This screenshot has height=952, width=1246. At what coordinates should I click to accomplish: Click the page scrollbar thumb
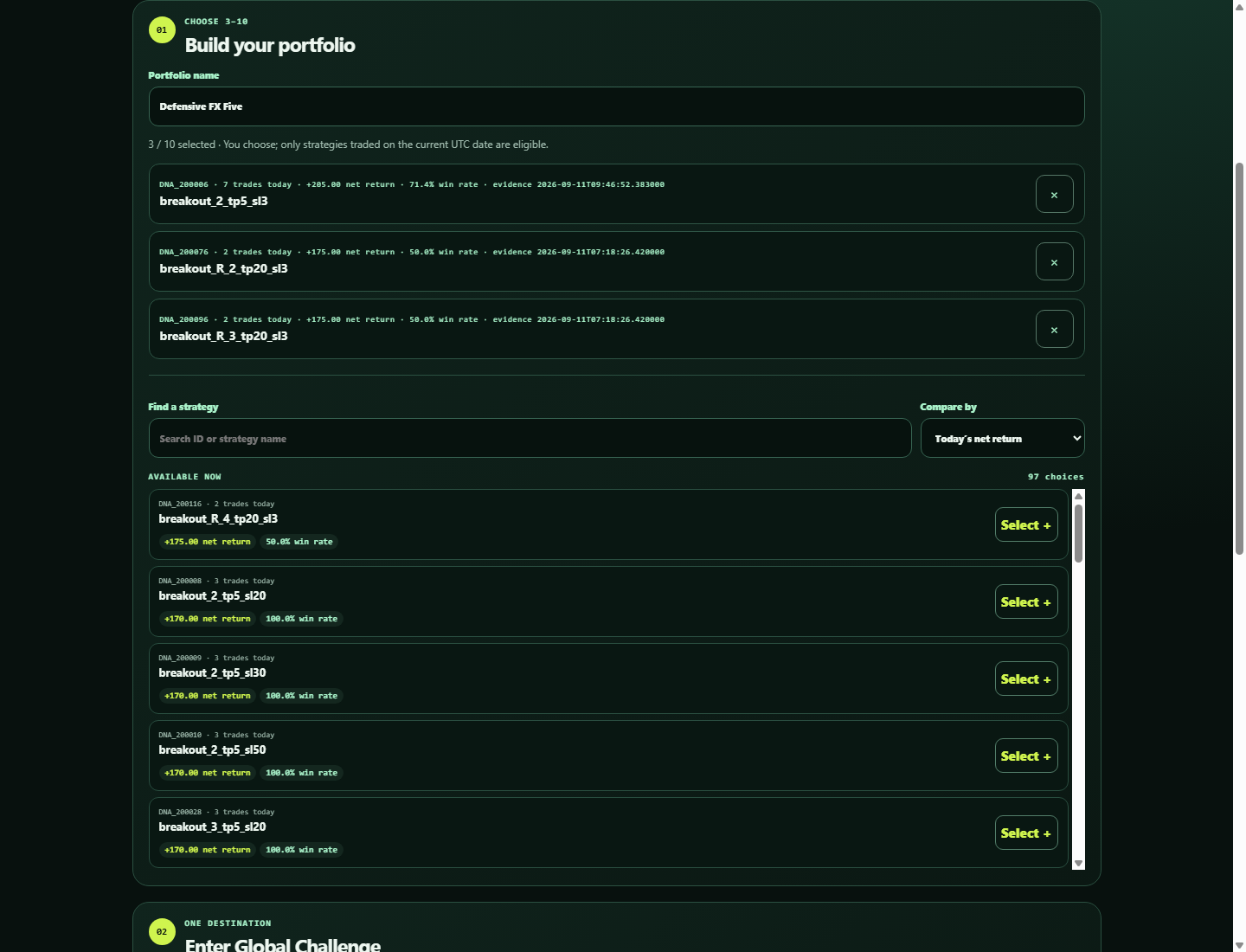click(x=1239, y=358)
